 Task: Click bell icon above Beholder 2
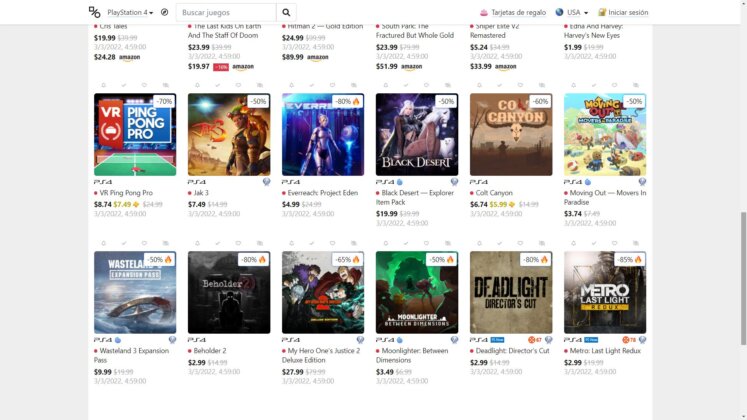click(197, 243)
